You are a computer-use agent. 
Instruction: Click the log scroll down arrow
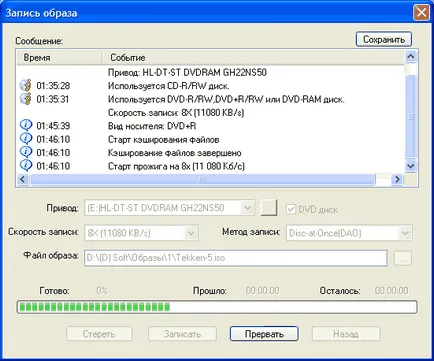[411, 166]
